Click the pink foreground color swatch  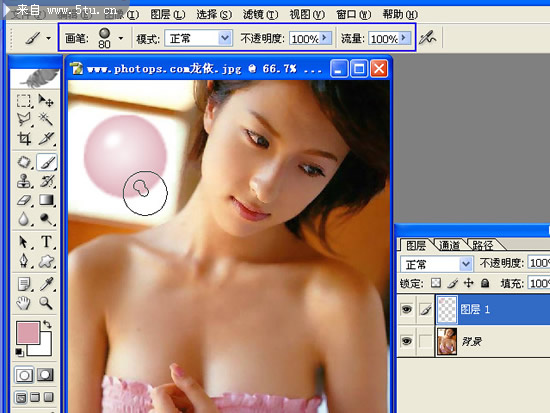click(x=28, y=333)
